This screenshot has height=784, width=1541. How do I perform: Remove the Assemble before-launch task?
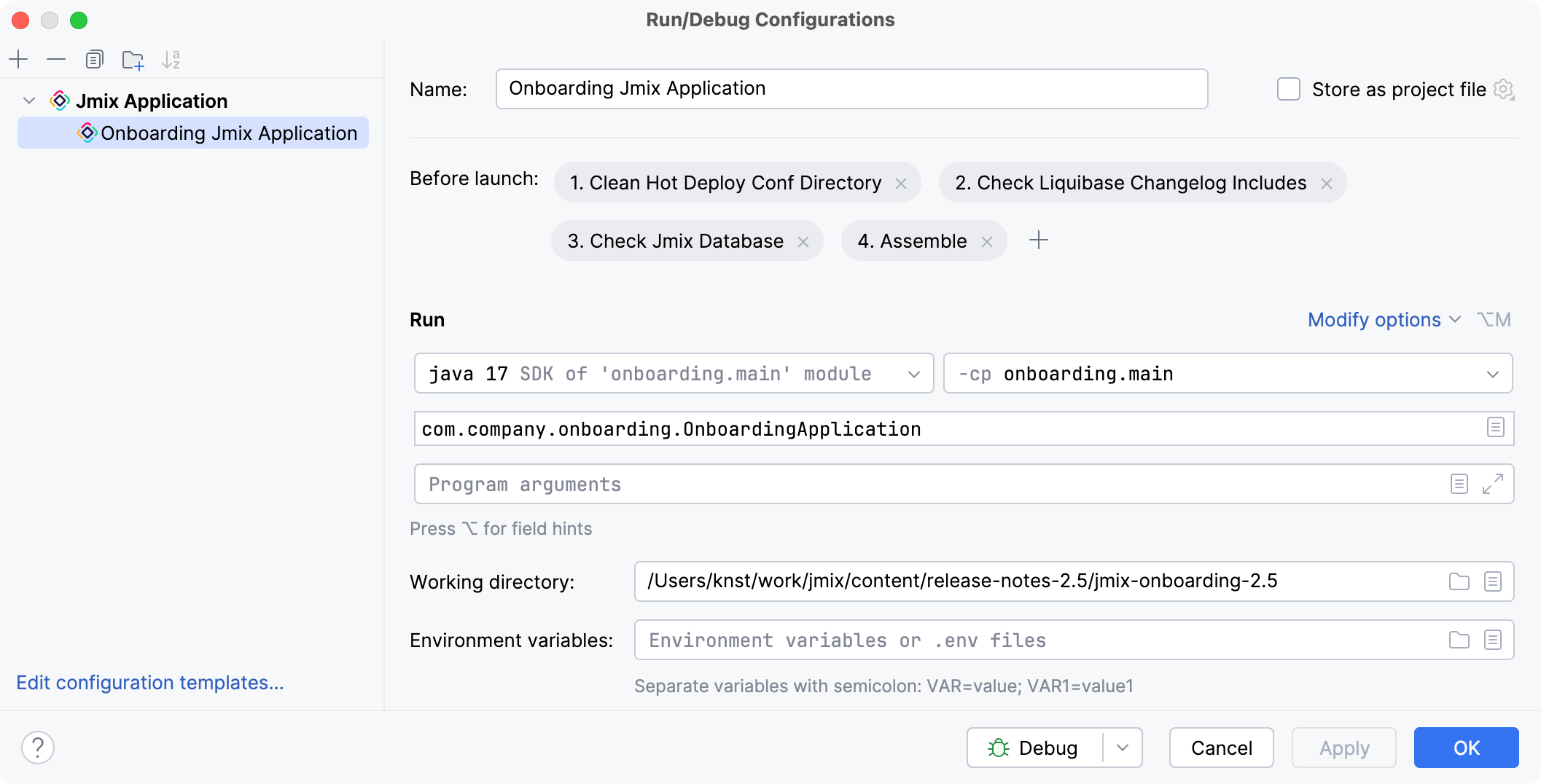click(987, 242)
